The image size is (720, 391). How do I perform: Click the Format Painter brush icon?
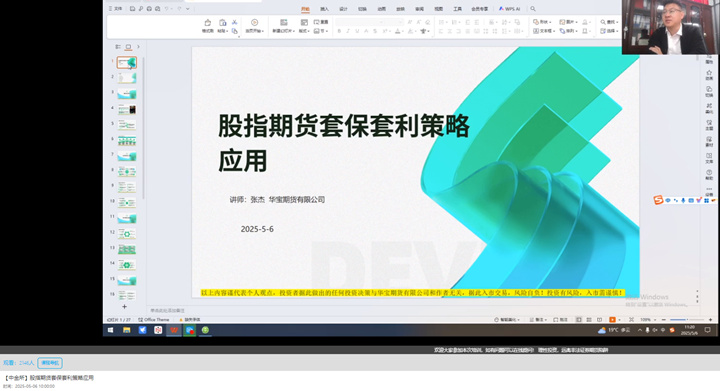(x=208, y=23)
